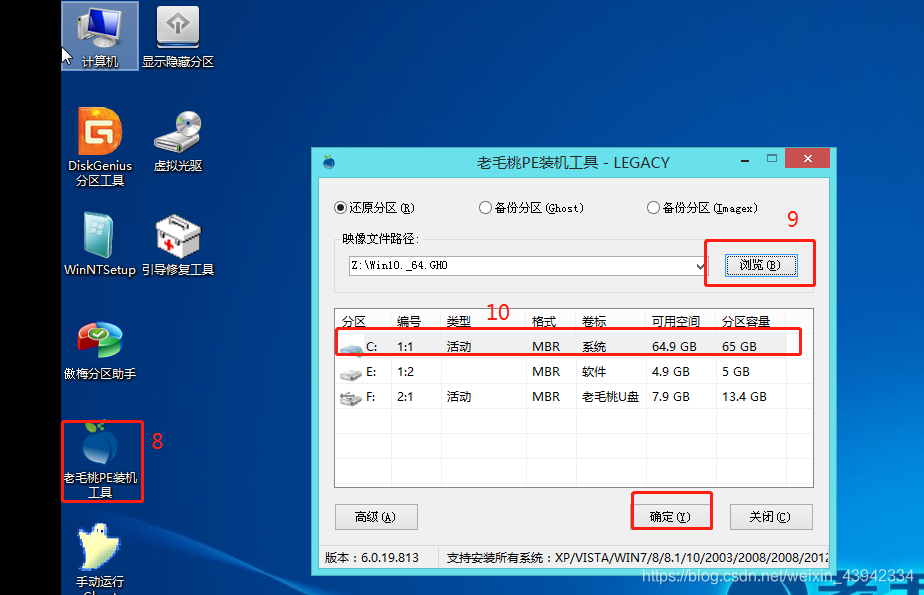This screenshot has width=924, height=595.
Task: Click the E: drive icon in list
Action: click(x=351, y=373)
